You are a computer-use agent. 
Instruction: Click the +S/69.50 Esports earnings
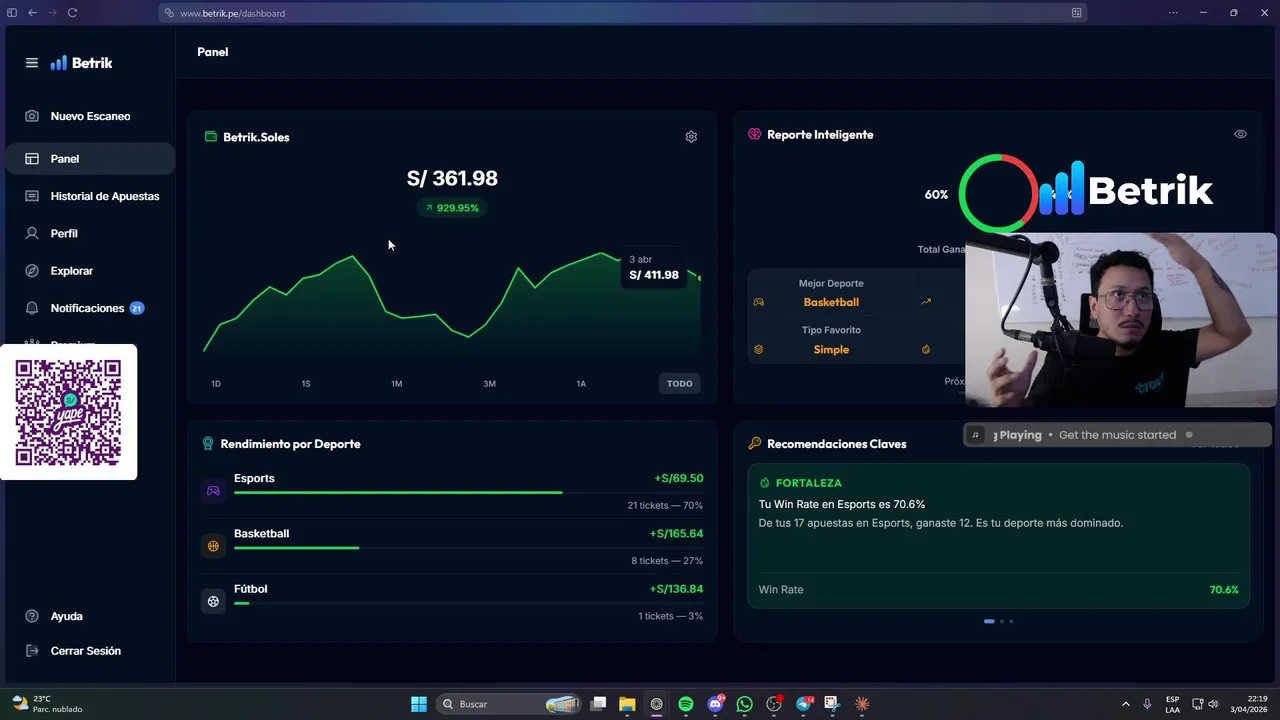(x=679, y=479)
